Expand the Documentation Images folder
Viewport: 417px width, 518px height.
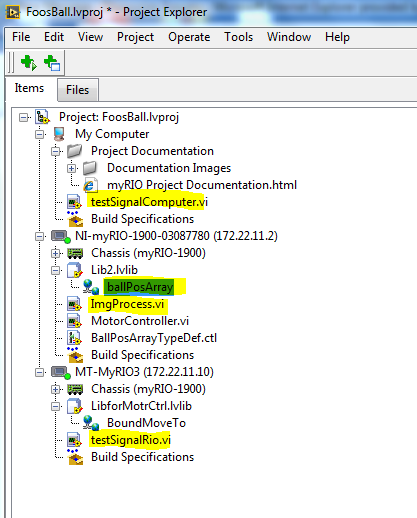[71, 168]
